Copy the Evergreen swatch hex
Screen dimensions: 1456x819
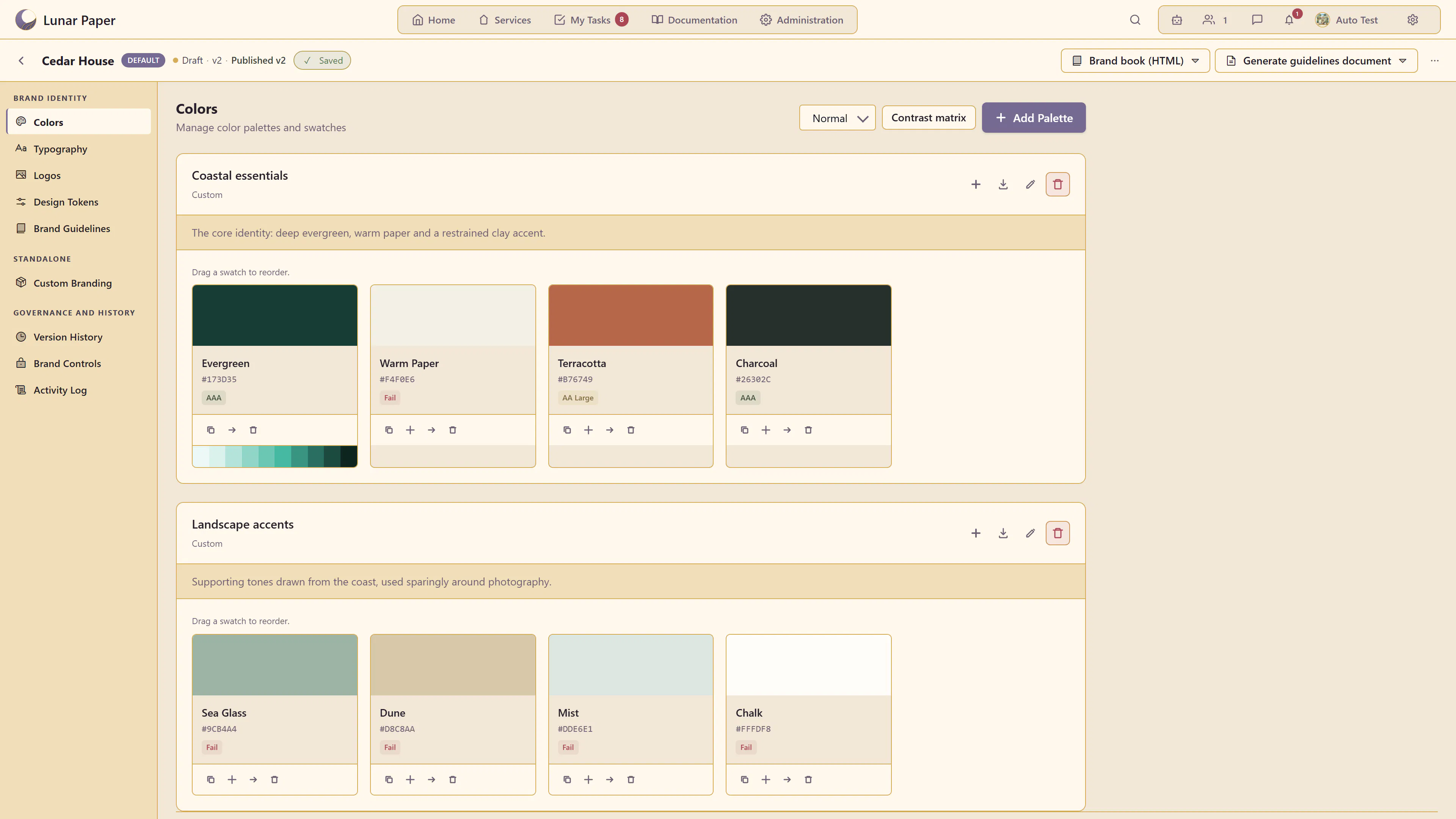point(211,430)
